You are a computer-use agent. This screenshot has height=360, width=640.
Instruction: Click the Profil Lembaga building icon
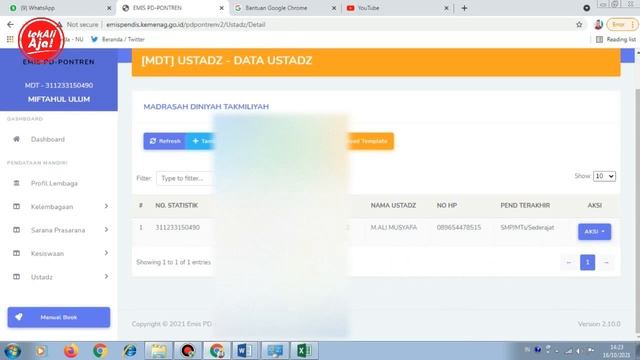tap(16, 183)
